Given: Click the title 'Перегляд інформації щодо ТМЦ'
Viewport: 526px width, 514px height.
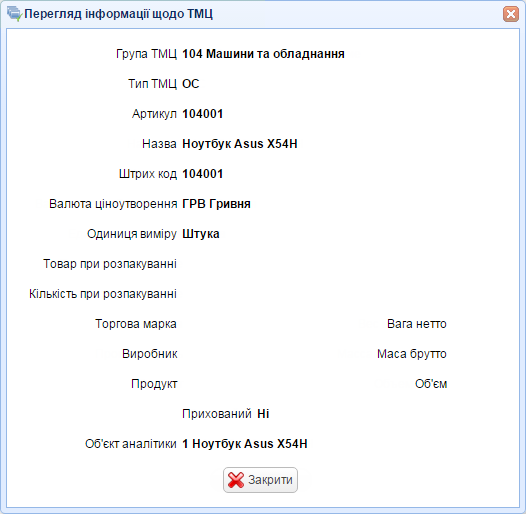Looking at the screenshot, I should pyautogui.click(x=118, y=14).
